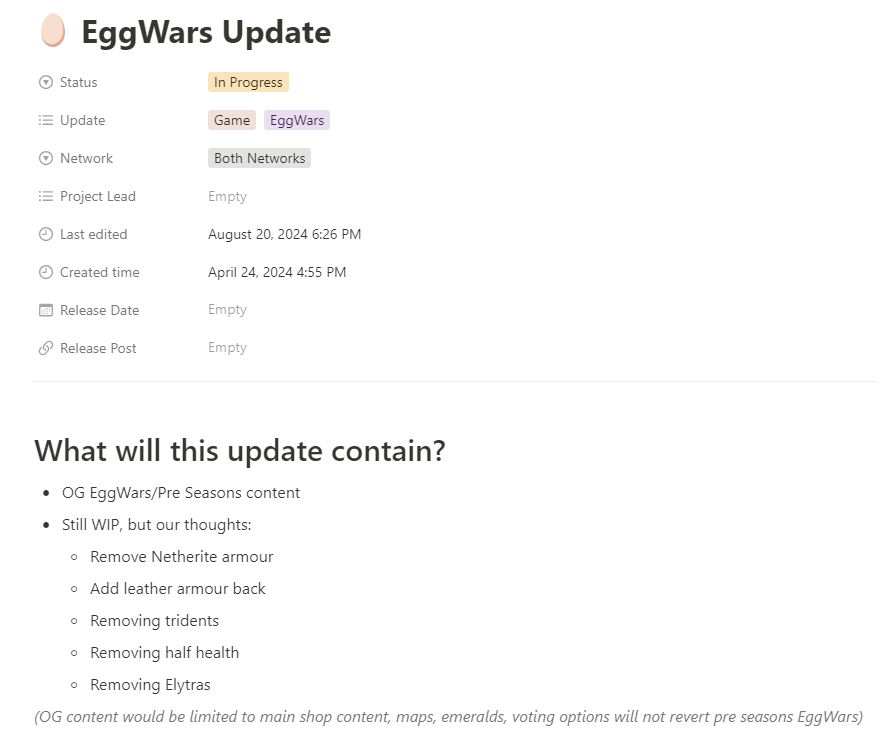Click the Release Post link icon
The width and height of the screenshot is (893, 742).
click(x=46, y=348)
